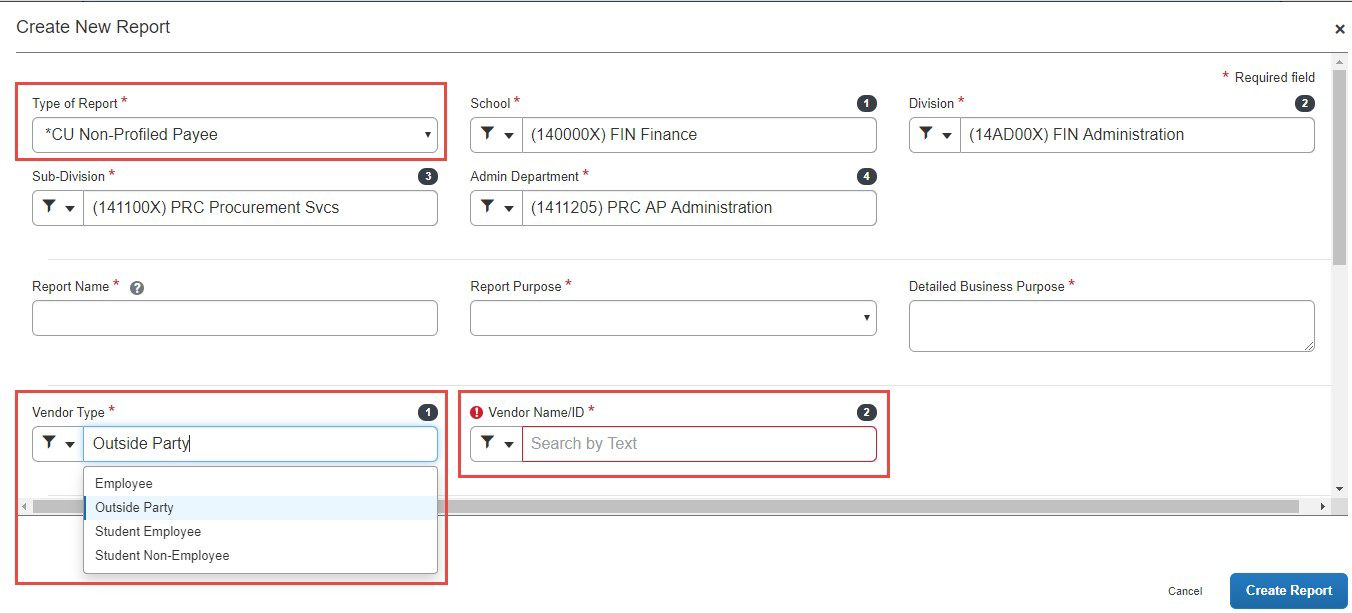Choose Outside Party in Vendor Type list
1352x613 pixels.
(135, 507)
